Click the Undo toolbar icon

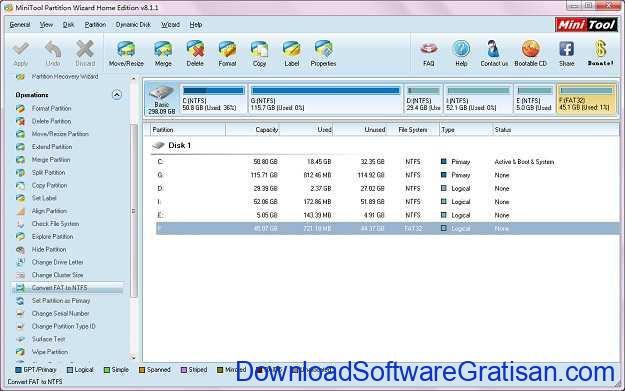pyautogui.click(x=53, y=54)
